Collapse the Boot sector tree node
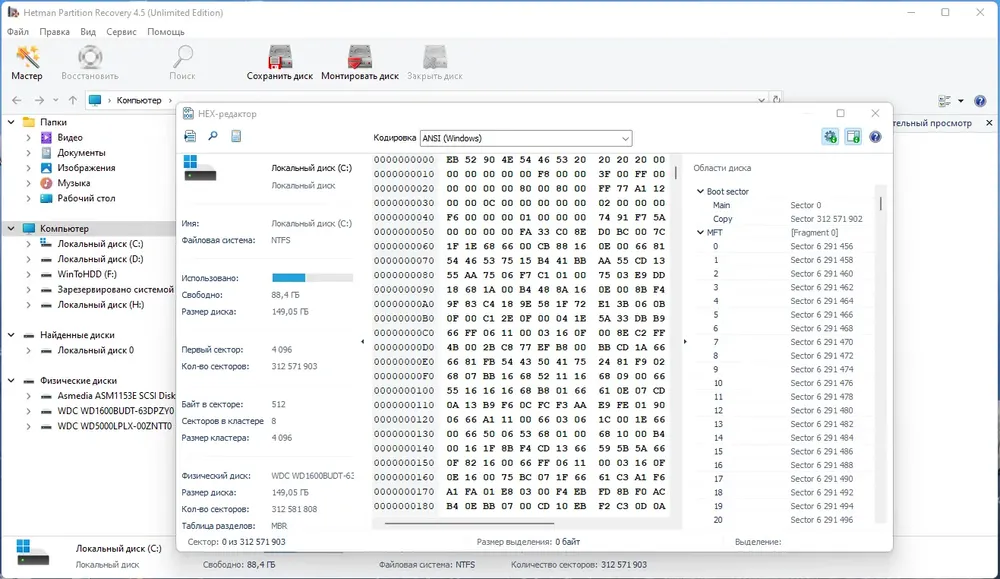1000x579 pixels. [700, 191]
